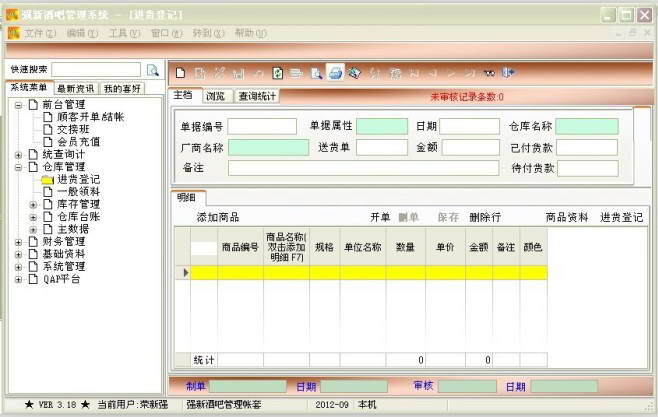Open 交接班 in the tree

pyautogui.click(x=73, y=130)
